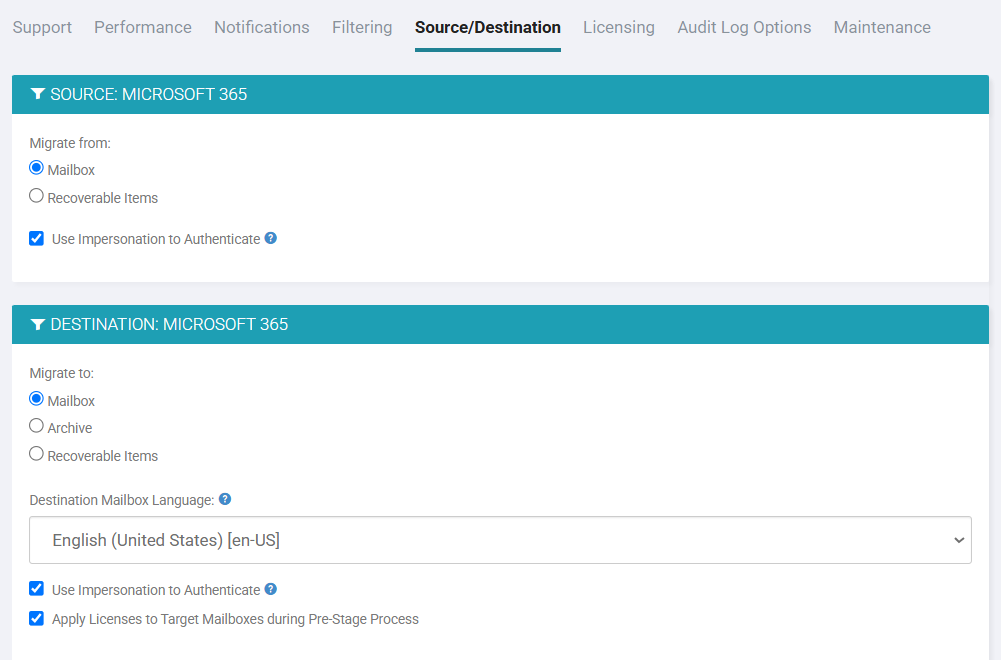1001x660 pixels.
Task: Open the Destination Mailbox Language dropdown
Action: 500,540
